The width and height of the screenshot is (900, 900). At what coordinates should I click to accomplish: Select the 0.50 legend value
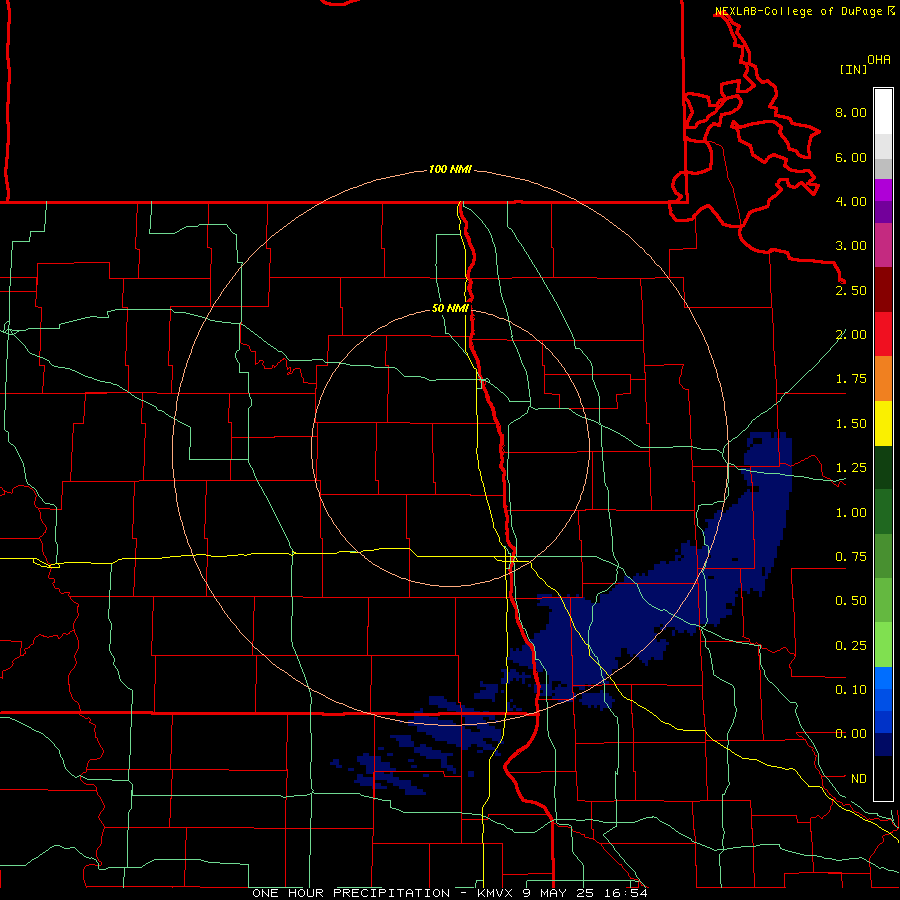851,601
